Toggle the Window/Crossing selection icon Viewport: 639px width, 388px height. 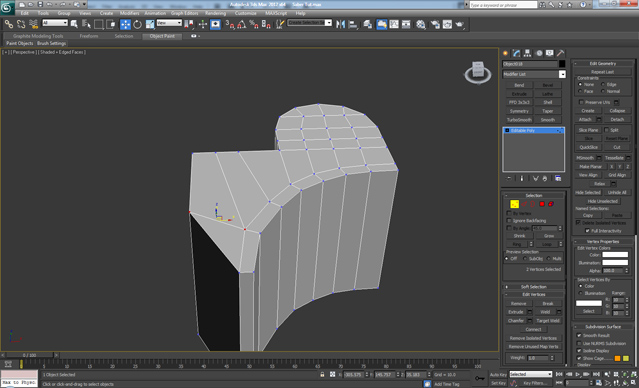[111, 24]
